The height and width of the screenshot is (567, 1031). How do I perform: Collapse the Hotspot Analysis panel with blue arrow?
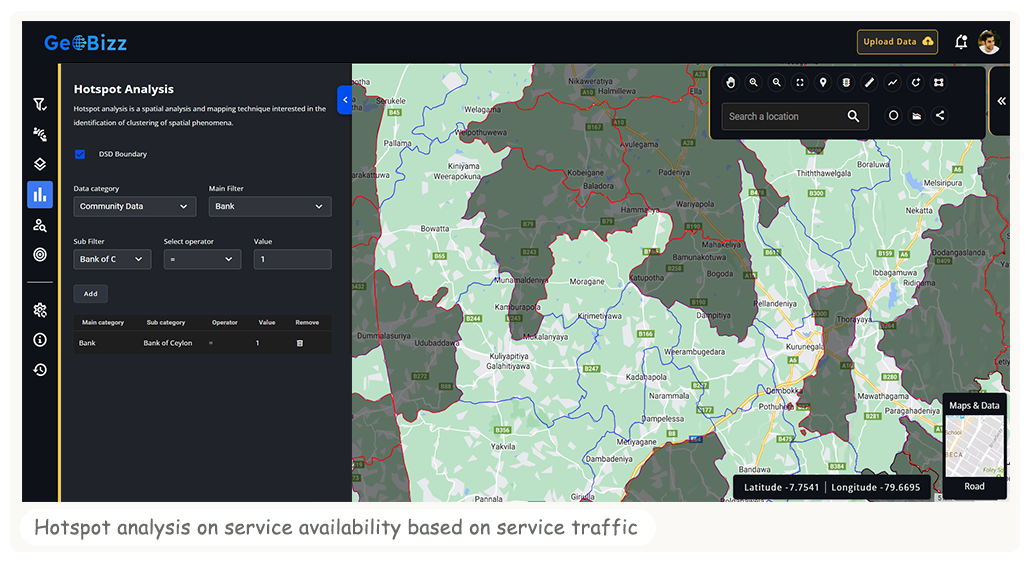point(345,100)
